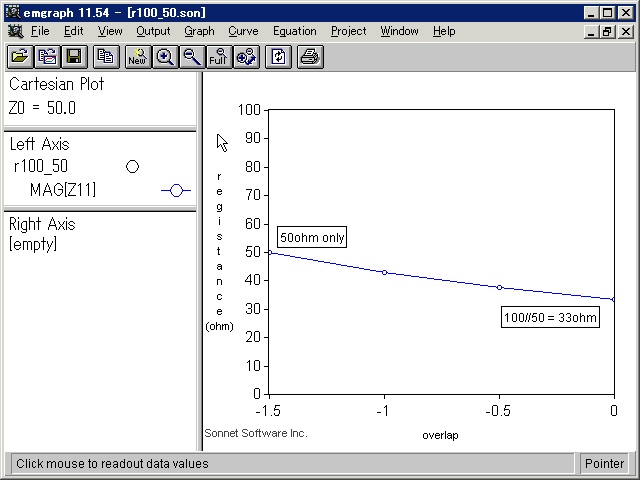This screenshot has height=480, width=640.
Task: Restore the inner r100_50.son document window
Action: click(x=607, y=31)
